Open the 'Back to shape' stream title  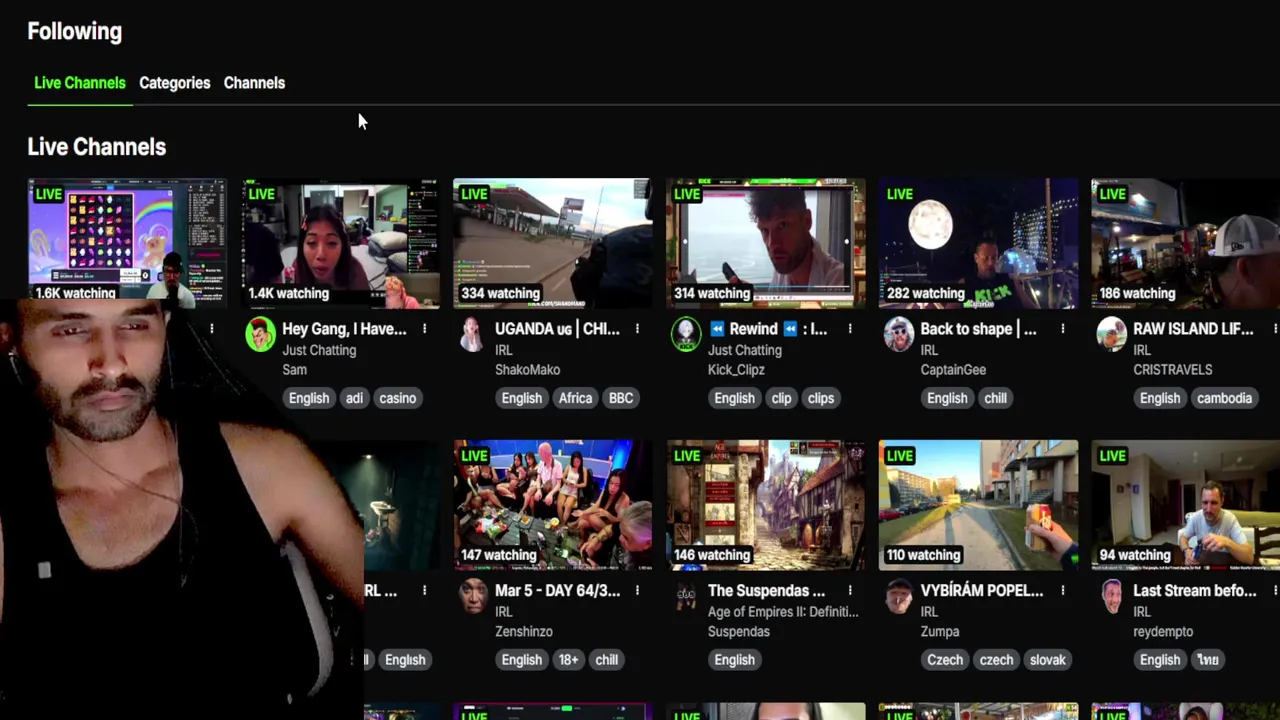(x=978, y=329)
